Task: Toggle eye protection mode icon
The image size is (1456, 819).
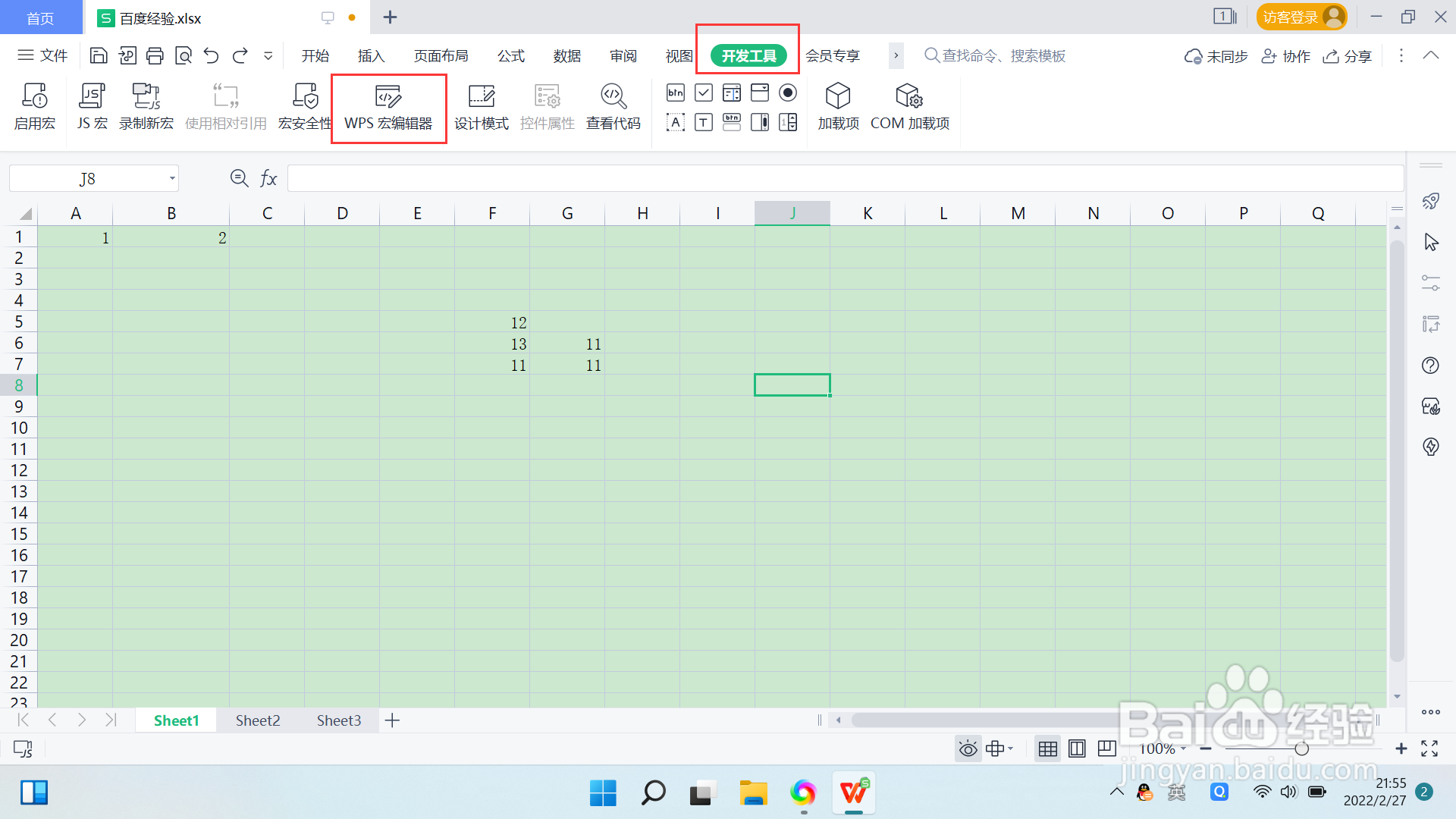Action: 968,749
